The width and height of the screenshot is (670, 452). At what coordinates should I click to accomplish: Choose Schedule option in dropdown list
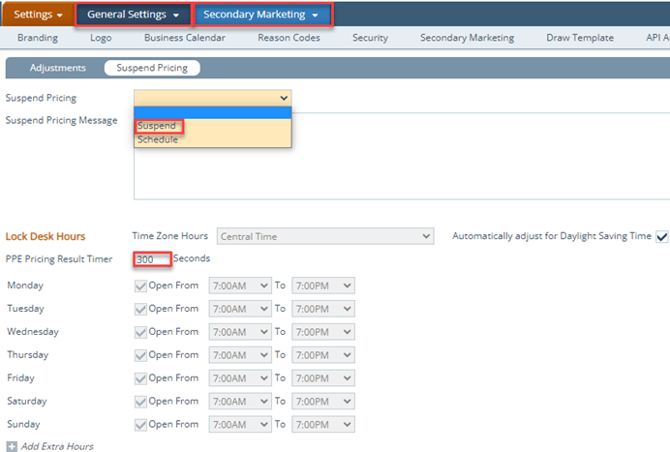click(x=158, y=140)
